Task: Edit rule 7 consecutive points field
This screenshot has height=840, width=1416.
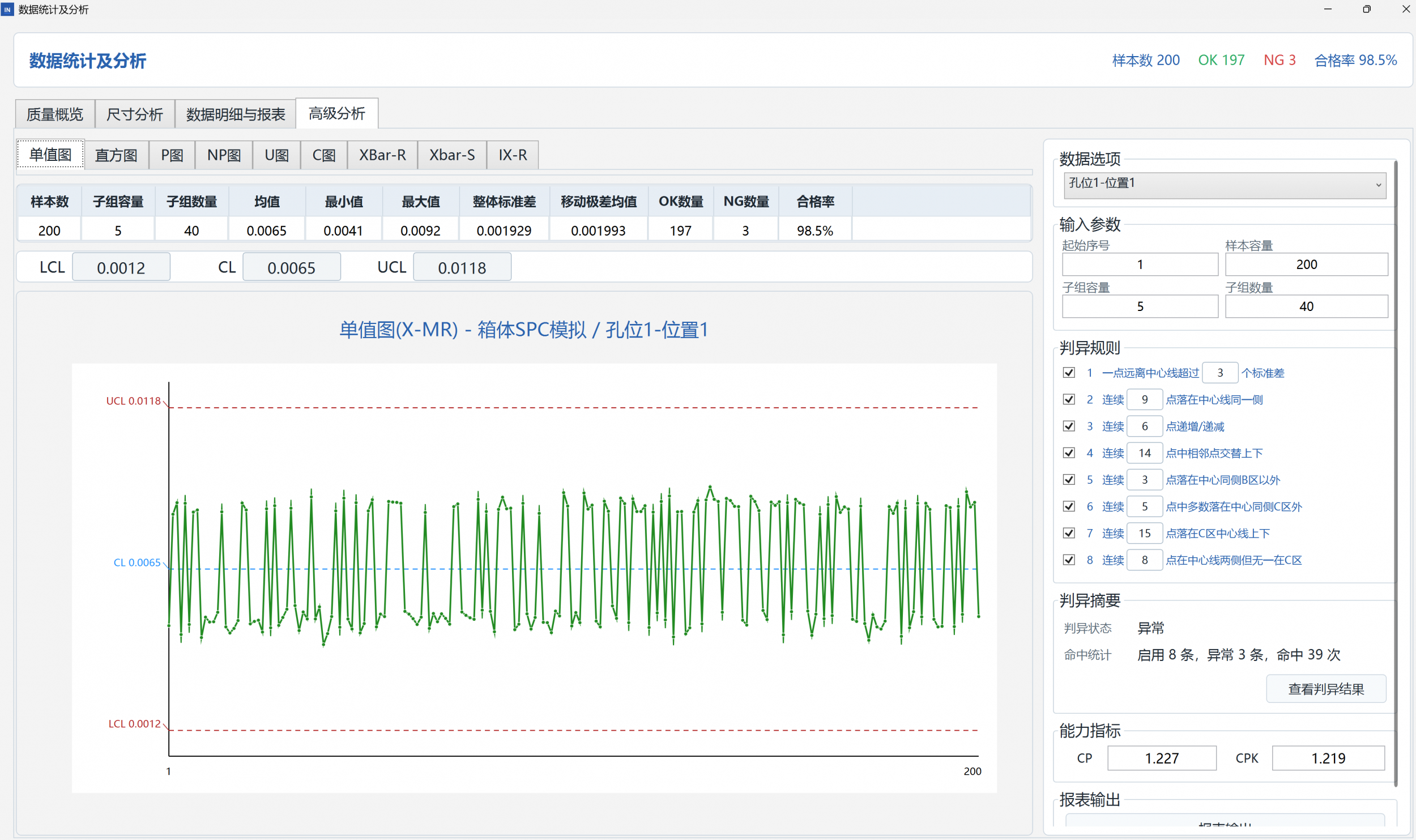Action: coord(1145,533)
